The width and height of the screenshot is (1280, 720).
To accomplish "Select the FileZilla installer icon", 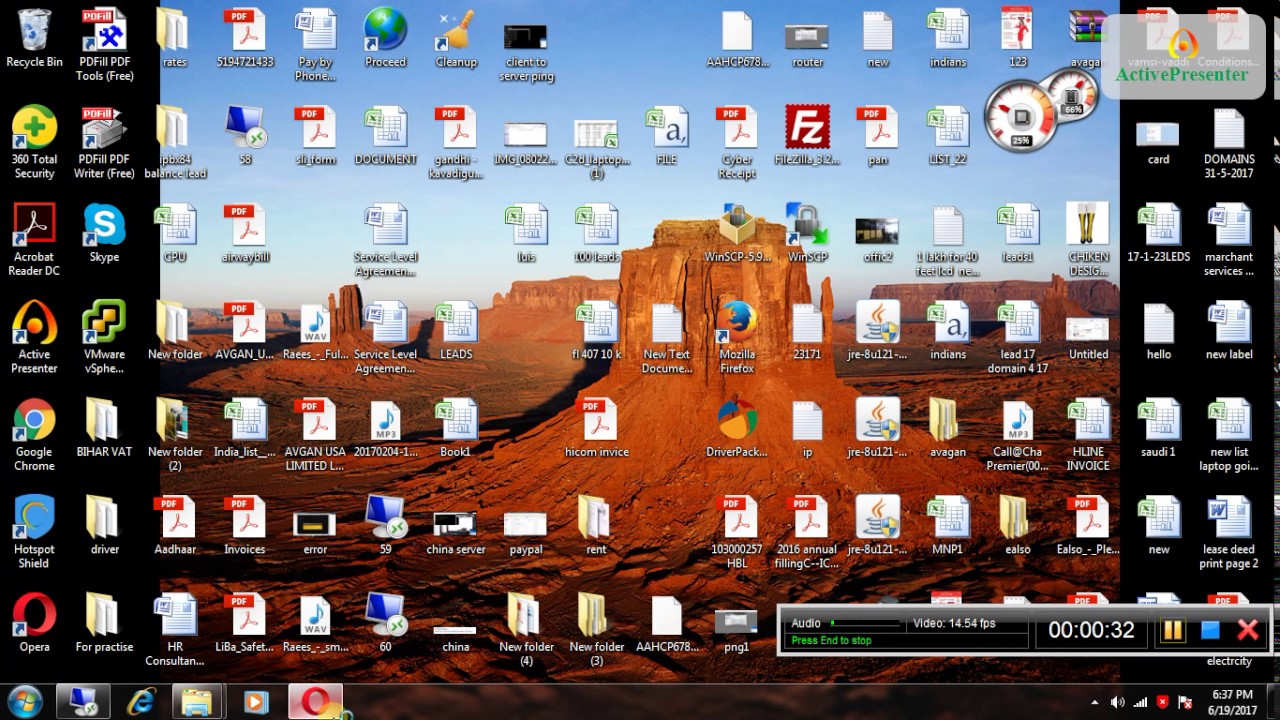I will tap(807, 136).
